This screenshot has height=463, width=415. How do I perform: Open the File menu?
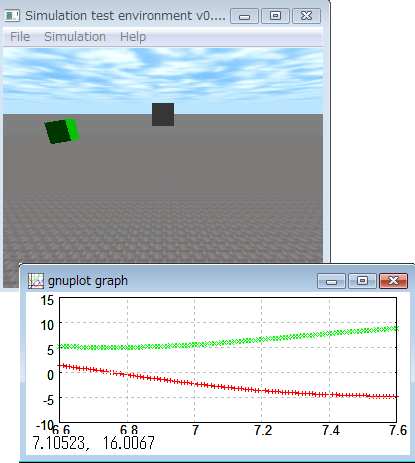[x=20, y=37]
